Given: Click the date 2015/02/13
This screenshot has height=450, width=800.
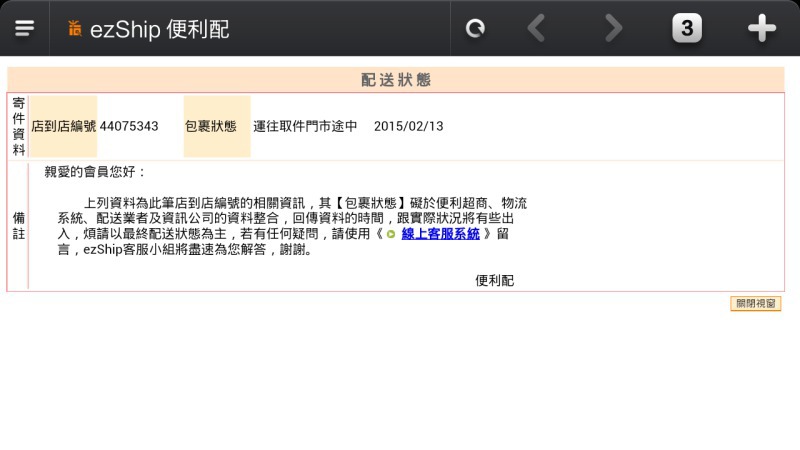Looking at the screenshot, I should [409, 126].
